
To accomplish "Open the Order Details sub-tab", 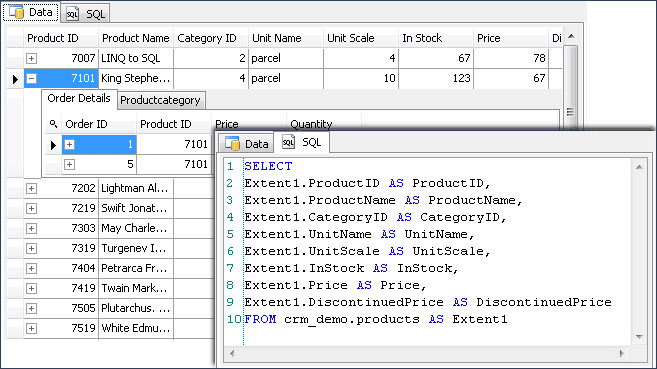I will (79, 98).
